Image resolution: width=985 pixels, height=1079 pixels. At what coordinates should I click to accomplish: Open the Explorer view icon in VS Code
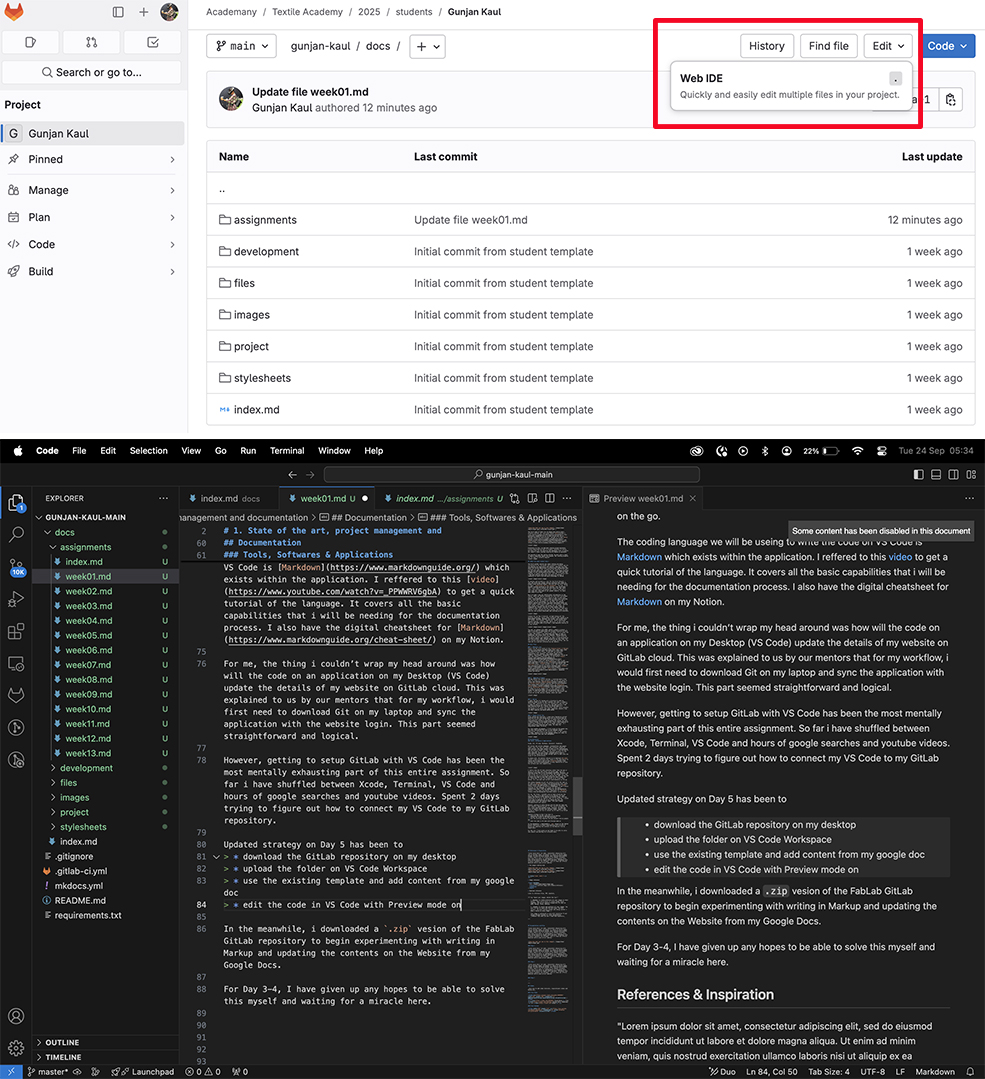tap(17, 503)
